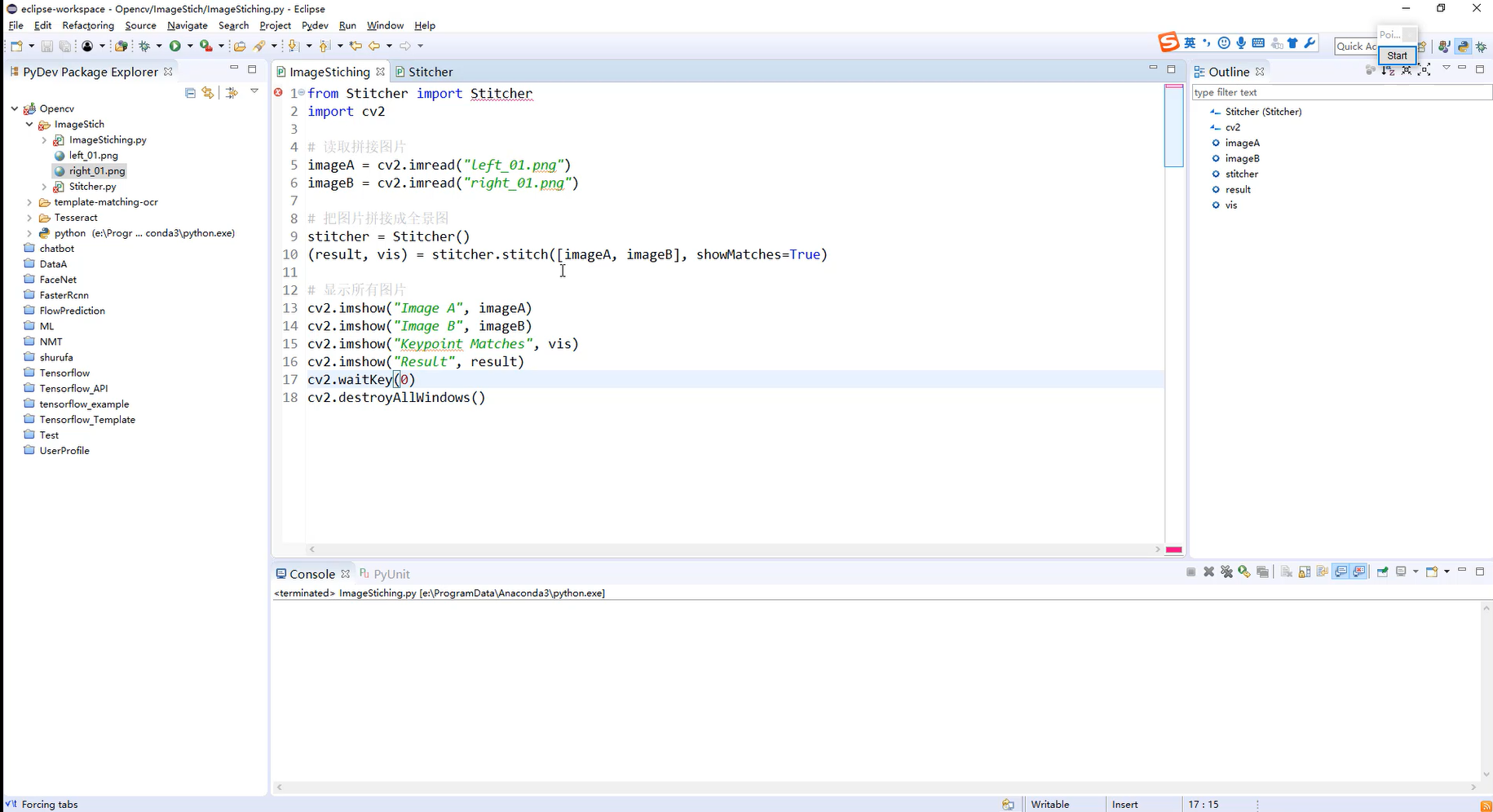Switch to the PyDev perspective python icon
1493x812 pixels.
pos(1463,46)
